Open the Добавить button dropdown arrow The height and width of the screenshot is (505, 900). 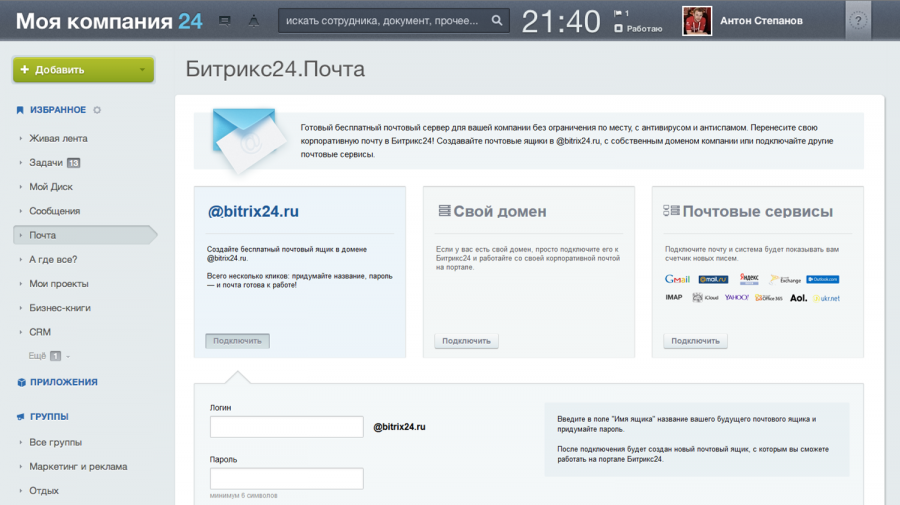tap(142, 70)
